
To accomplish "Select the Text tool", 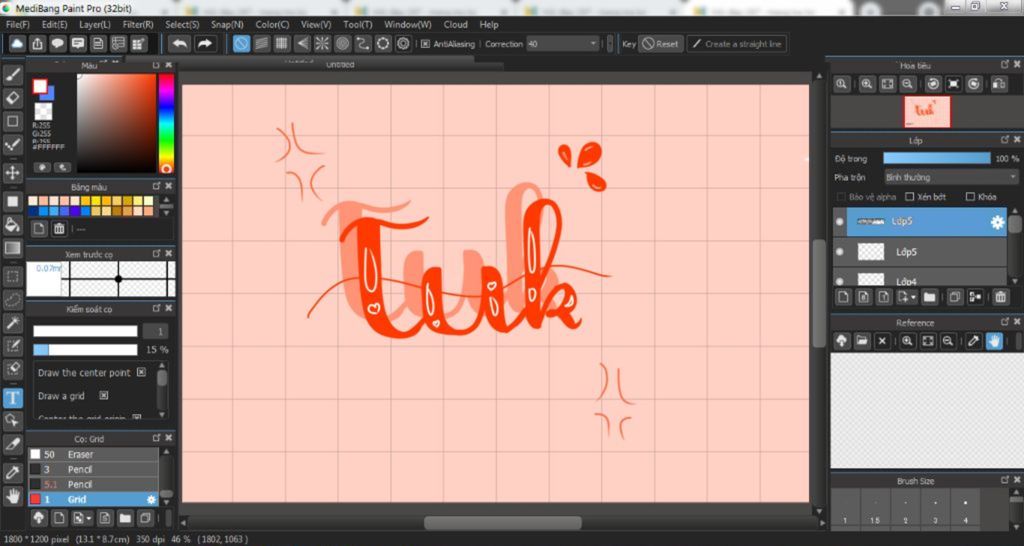I will click(x=12, y=397).
